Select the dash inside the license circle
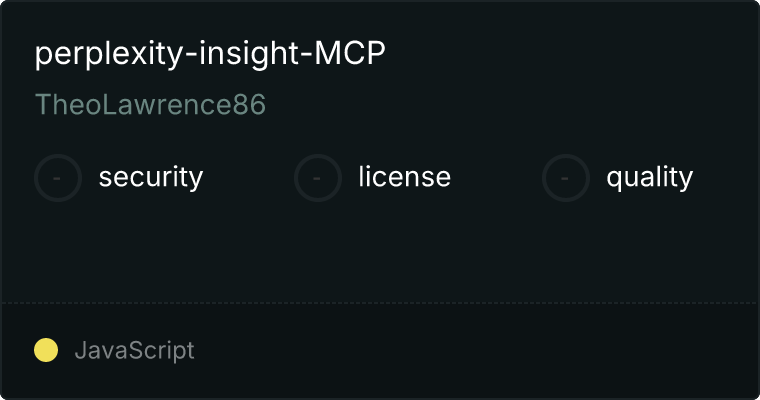760x400 pixels. tap(317, 178)
